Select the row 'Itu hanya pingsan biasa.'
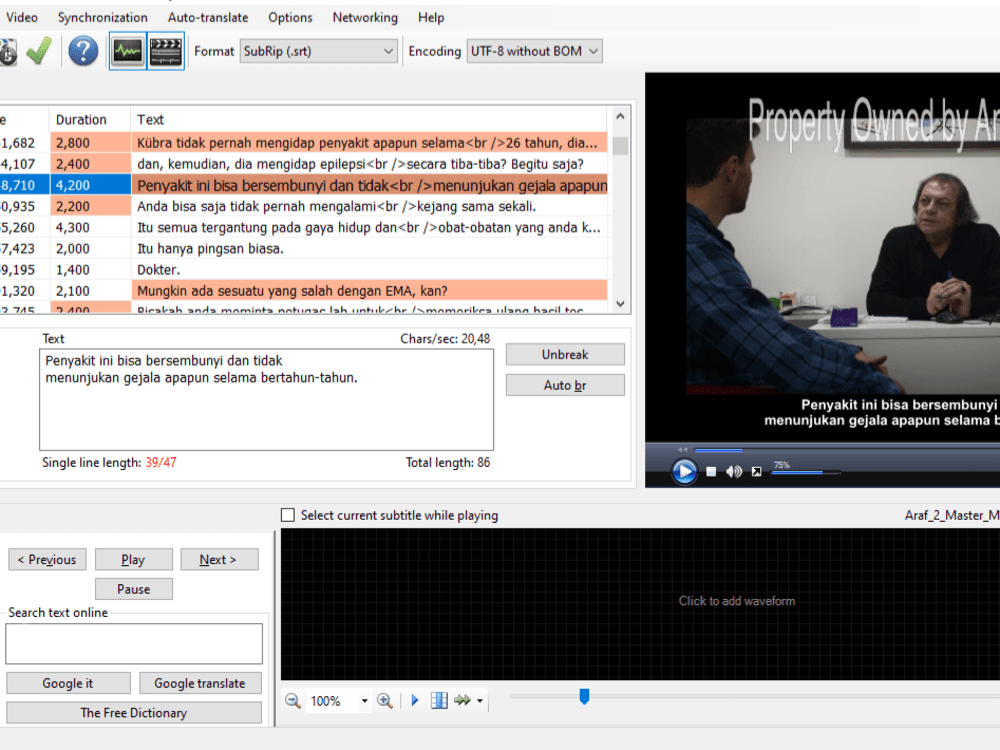The height and width of the screenshot is (750, 1000). click(304, 249)
